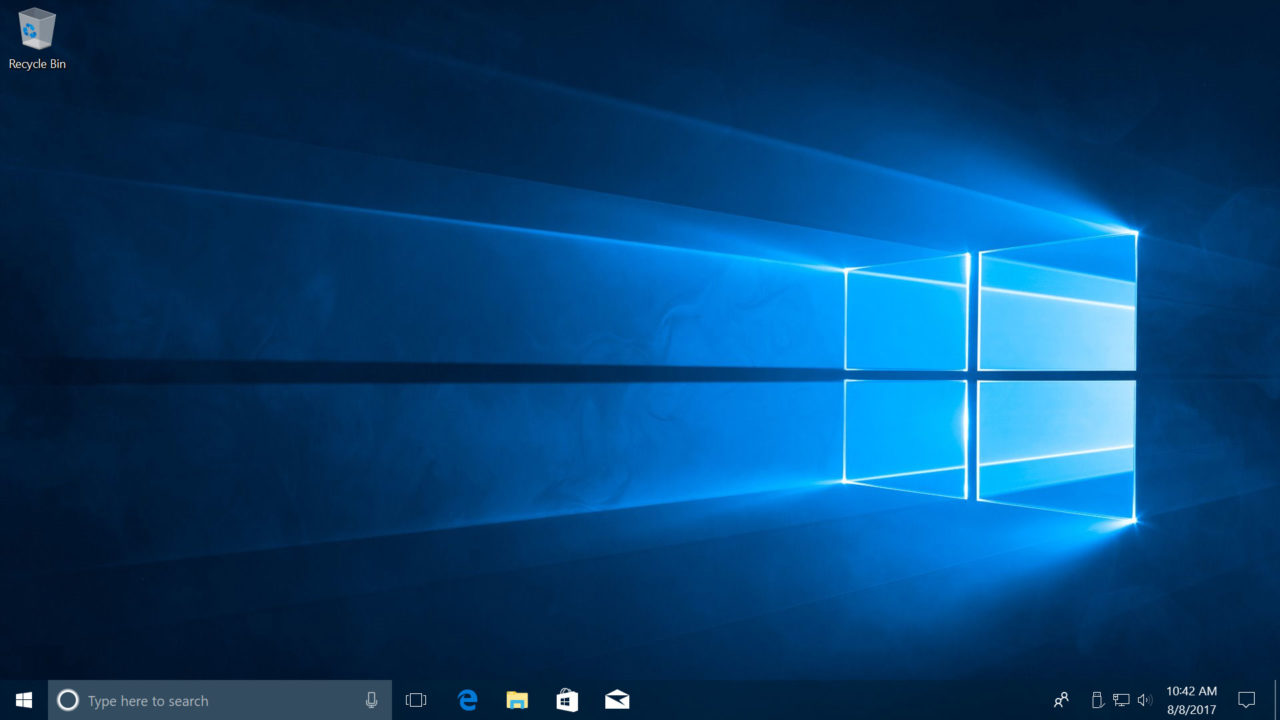
Task: Open the volume speaker tray icon
Action: pos(1145,700)
